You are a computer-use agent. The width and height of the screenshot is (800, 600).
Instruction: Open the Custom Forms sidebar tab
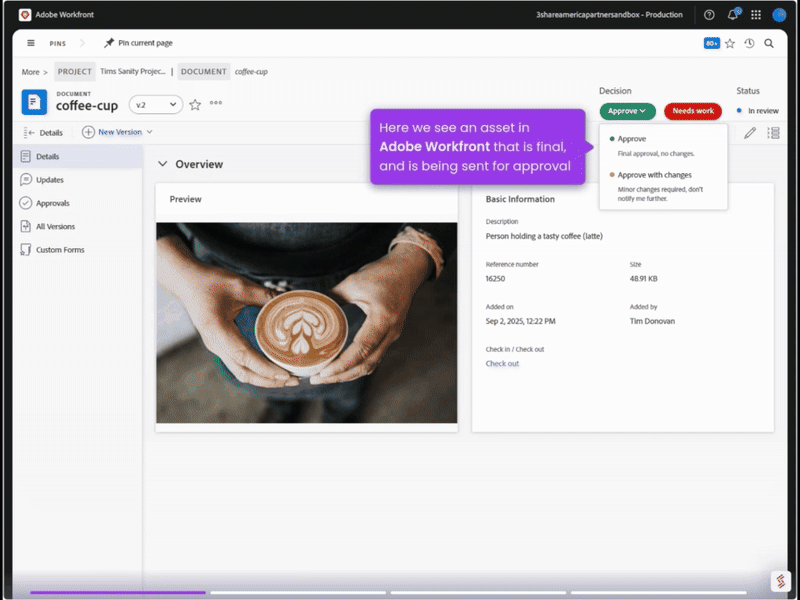click(x=78, y=249)
